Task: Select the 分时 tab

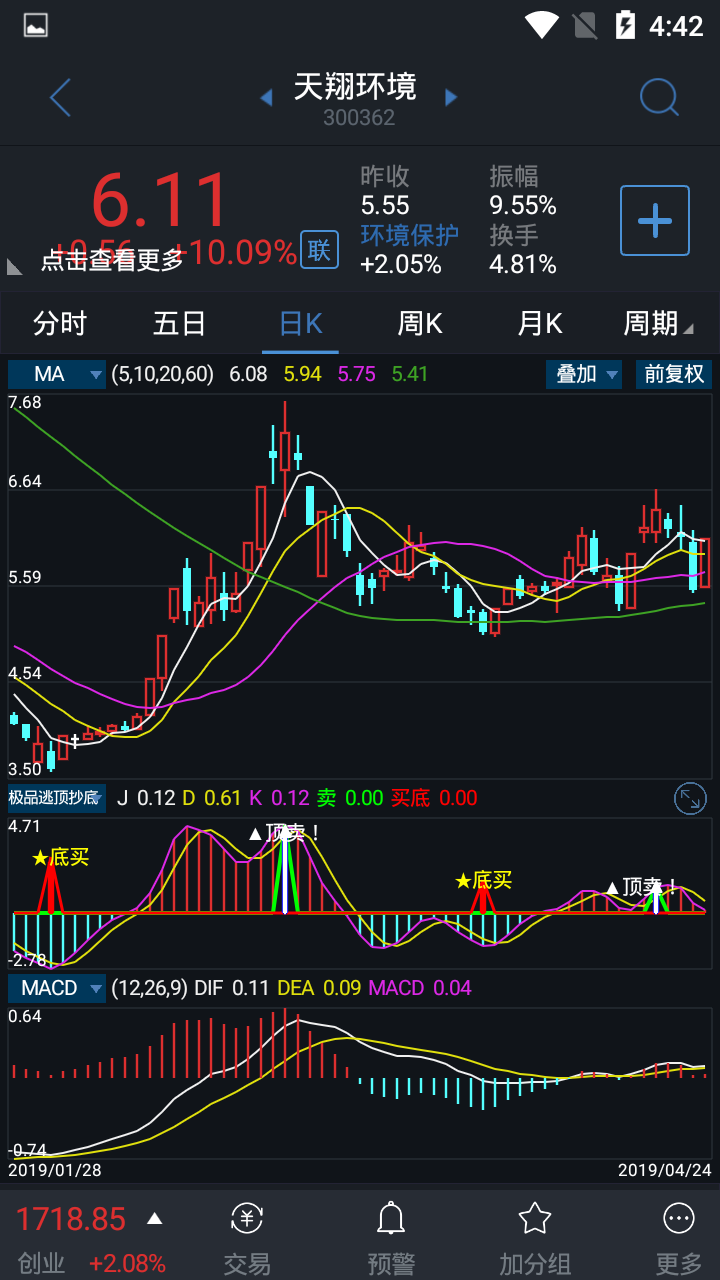Action: pyautogui.click(x=60, y=323)
